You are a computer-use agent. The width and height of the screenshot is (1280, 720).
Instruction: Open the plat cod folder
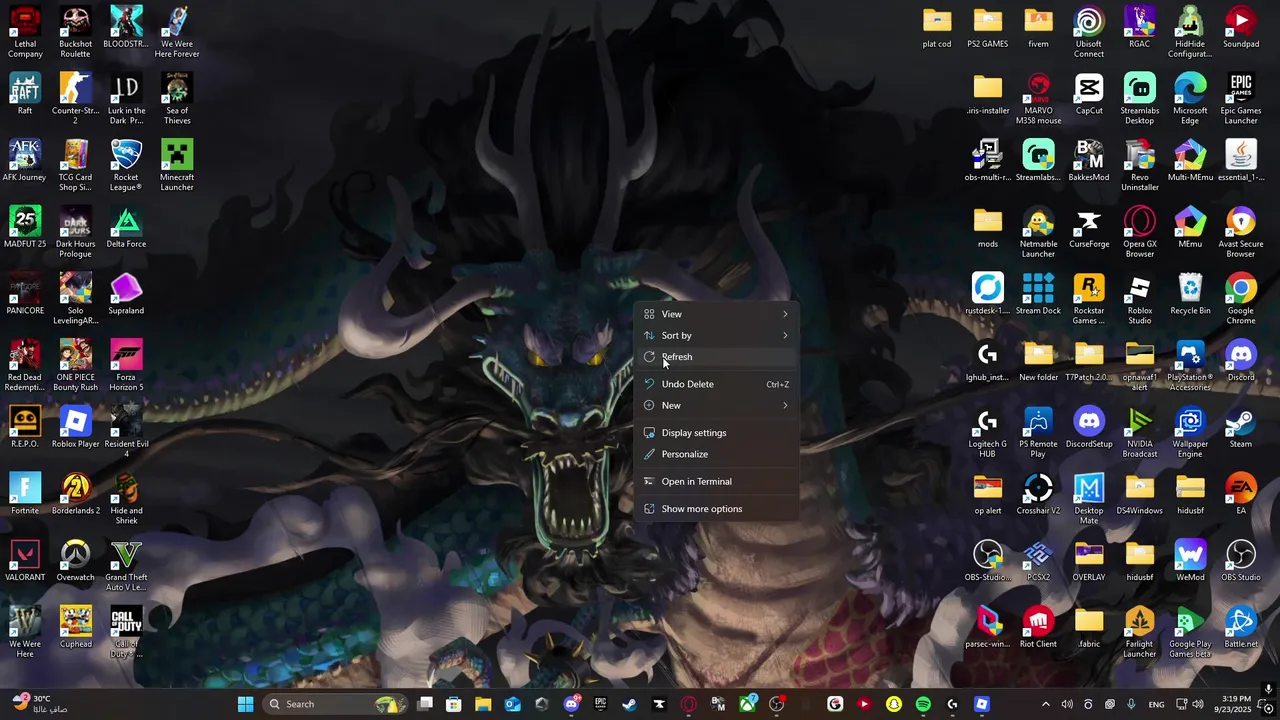(x=937, y=28)
